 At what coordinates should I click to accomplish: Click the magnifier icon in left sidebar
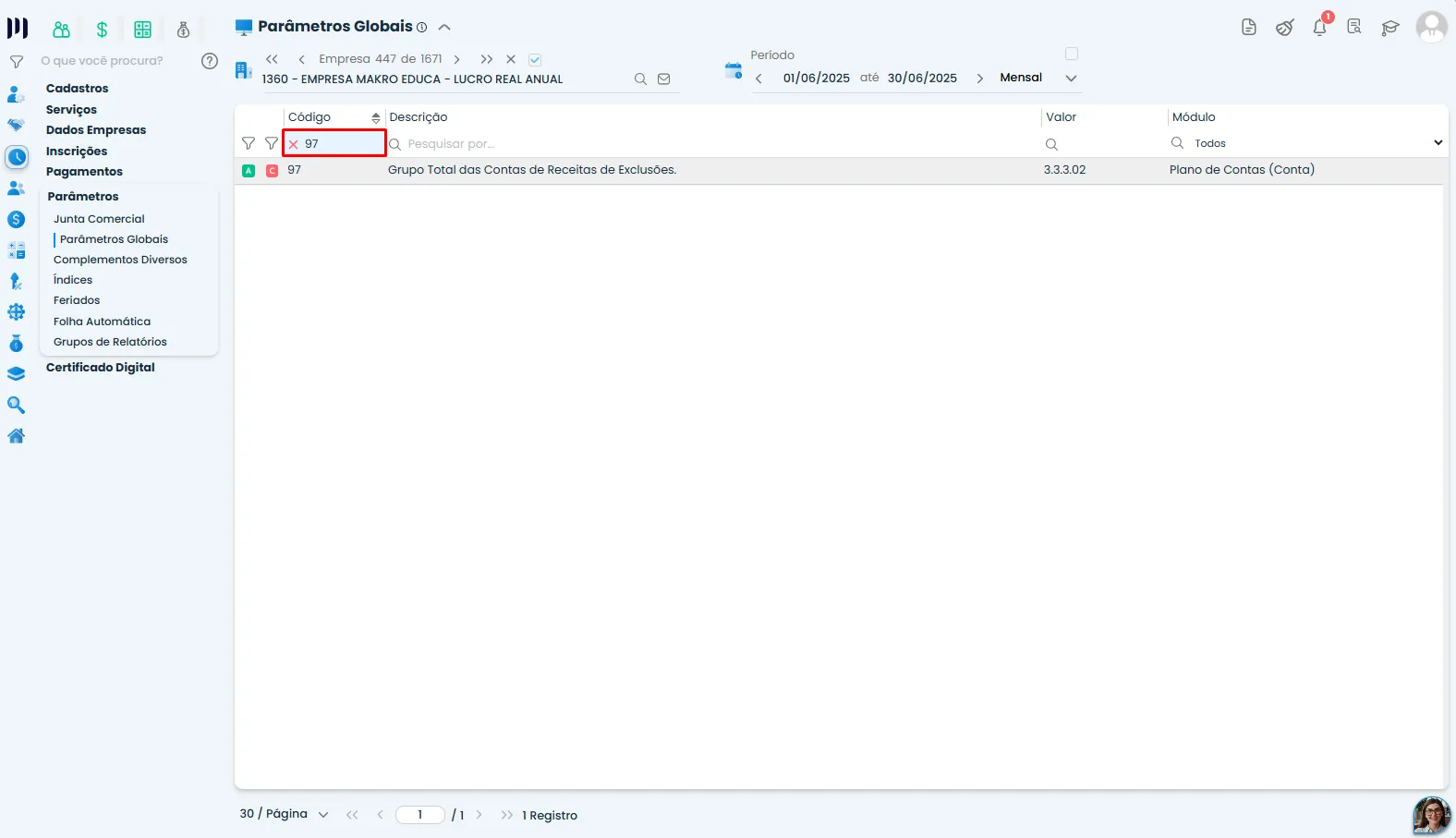click(16, 405)
